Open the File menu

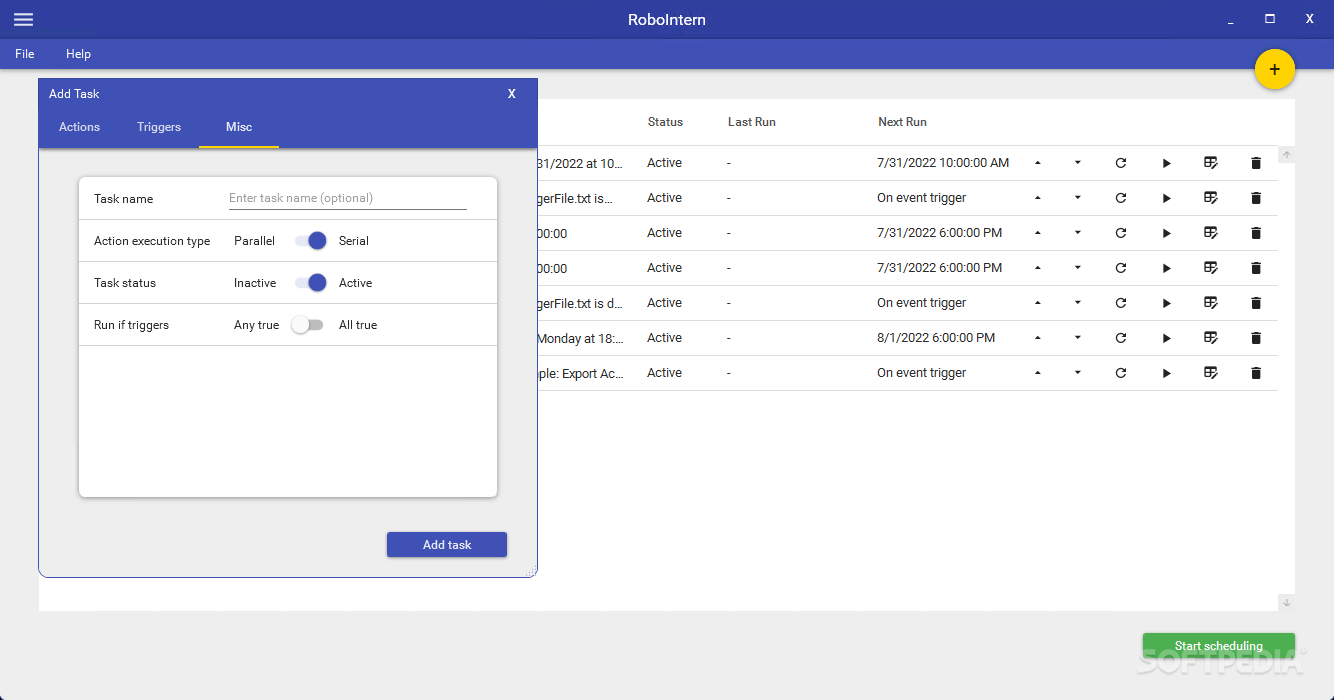pos(25,54)
